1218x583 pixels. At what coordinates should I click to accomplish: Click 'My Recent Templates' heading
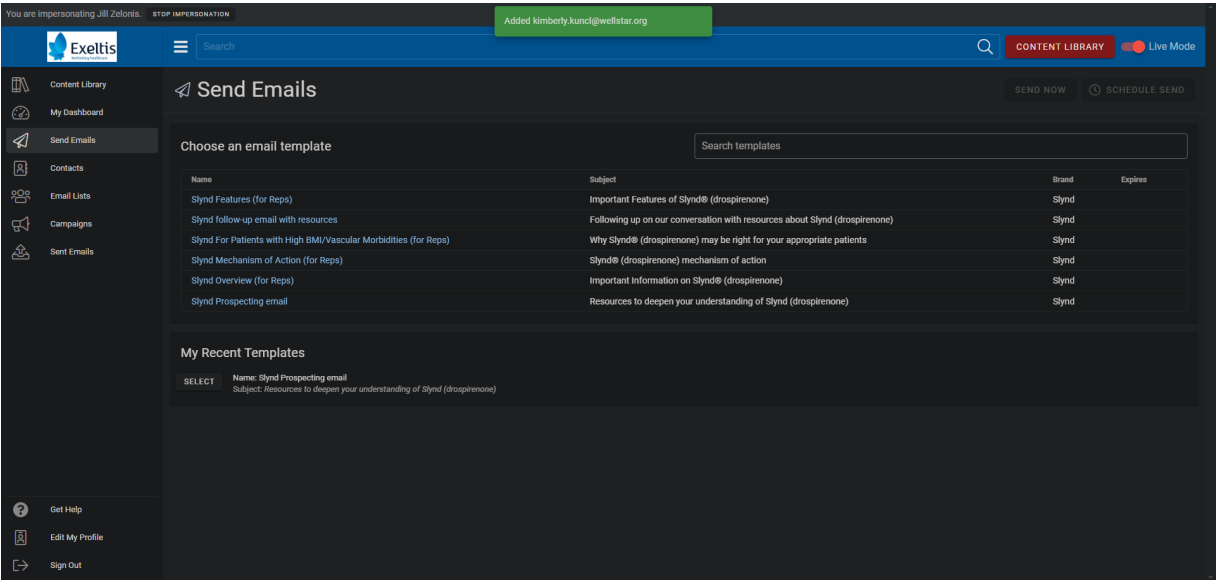coord(242,353)
